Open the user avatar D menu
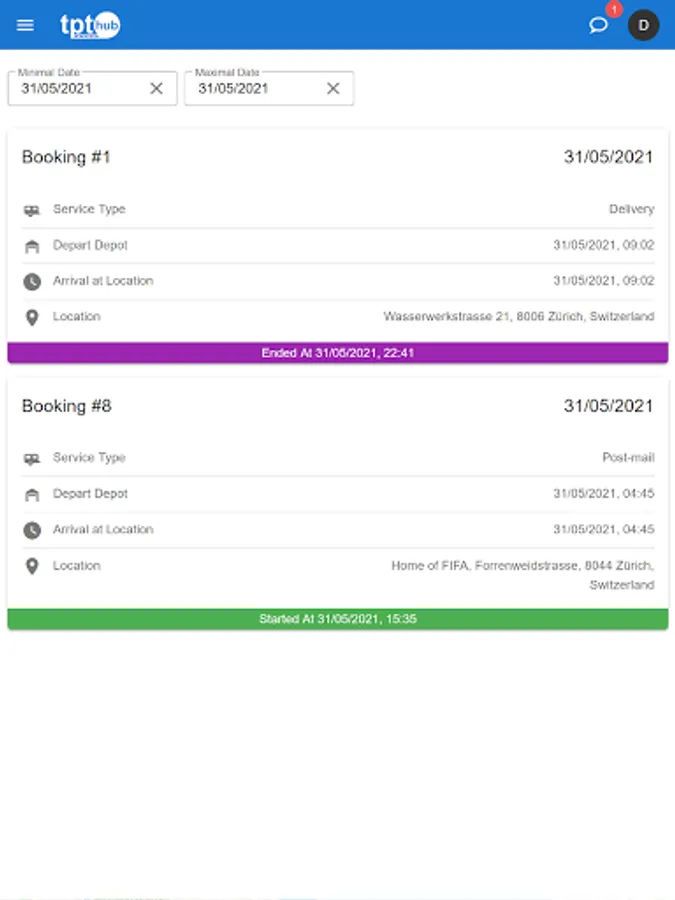This screenshot has height=900, width=675. [643, 25]
